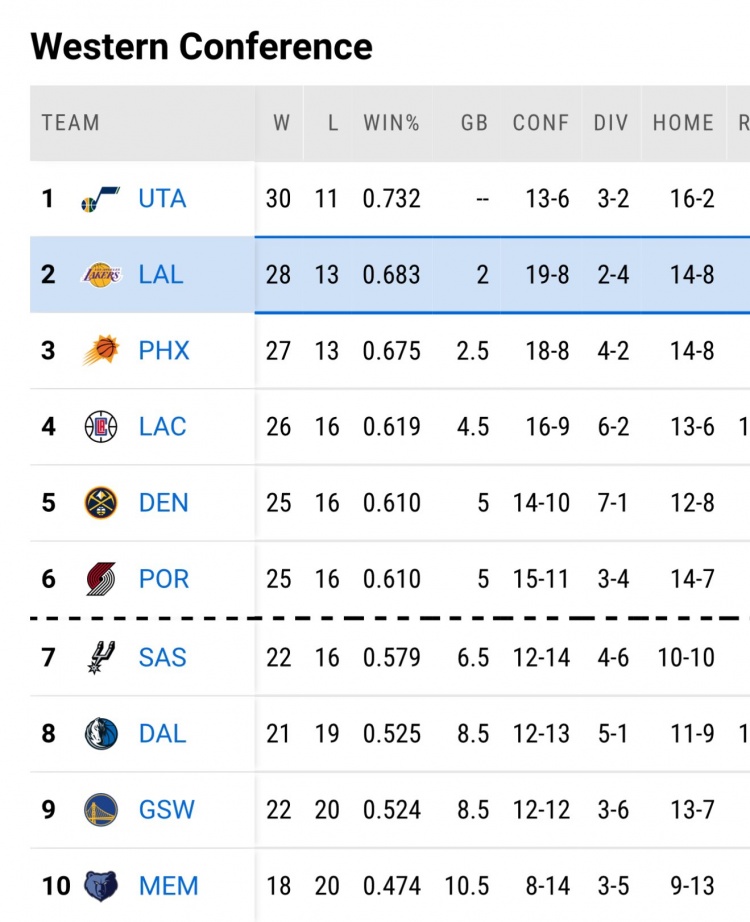Image resolution: width=750 pixels, height=922 pixels.
Task: Click the Golden State Warriors logo
Action: point(100,809)
